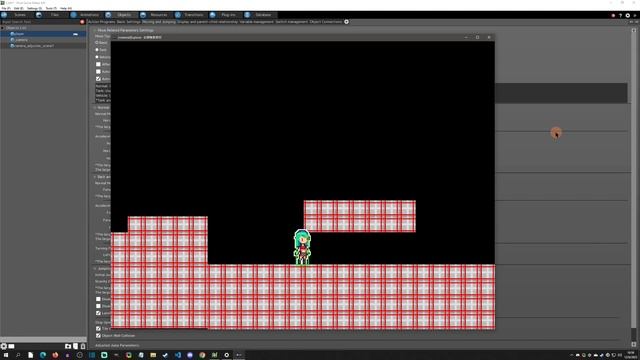Screen dimensions: 640x360
Task: Open the Transitions tab
Action: coord(193,15)
